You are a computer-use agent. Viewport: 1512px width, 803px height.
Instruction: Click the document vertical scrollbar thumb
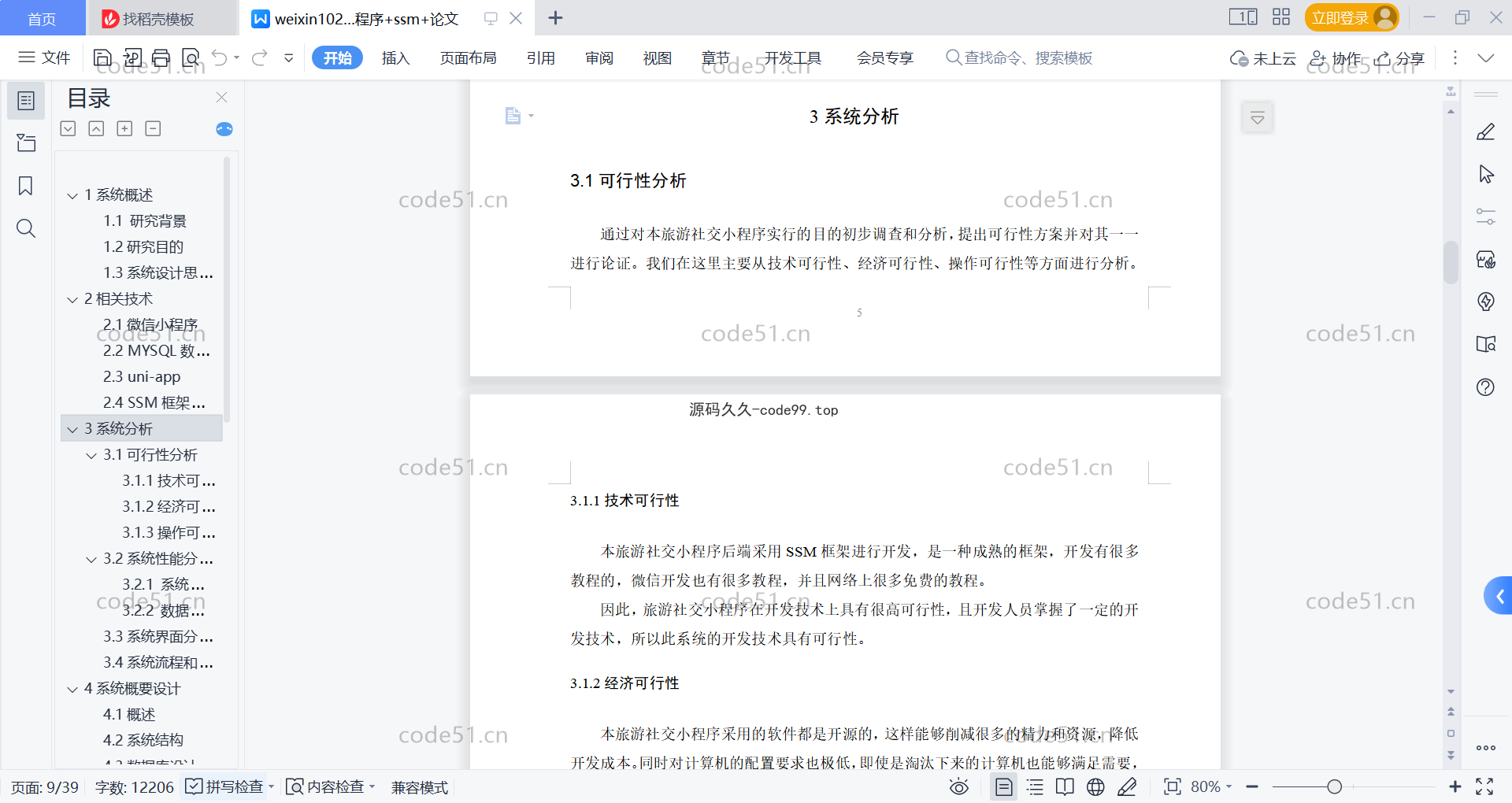1451,262
